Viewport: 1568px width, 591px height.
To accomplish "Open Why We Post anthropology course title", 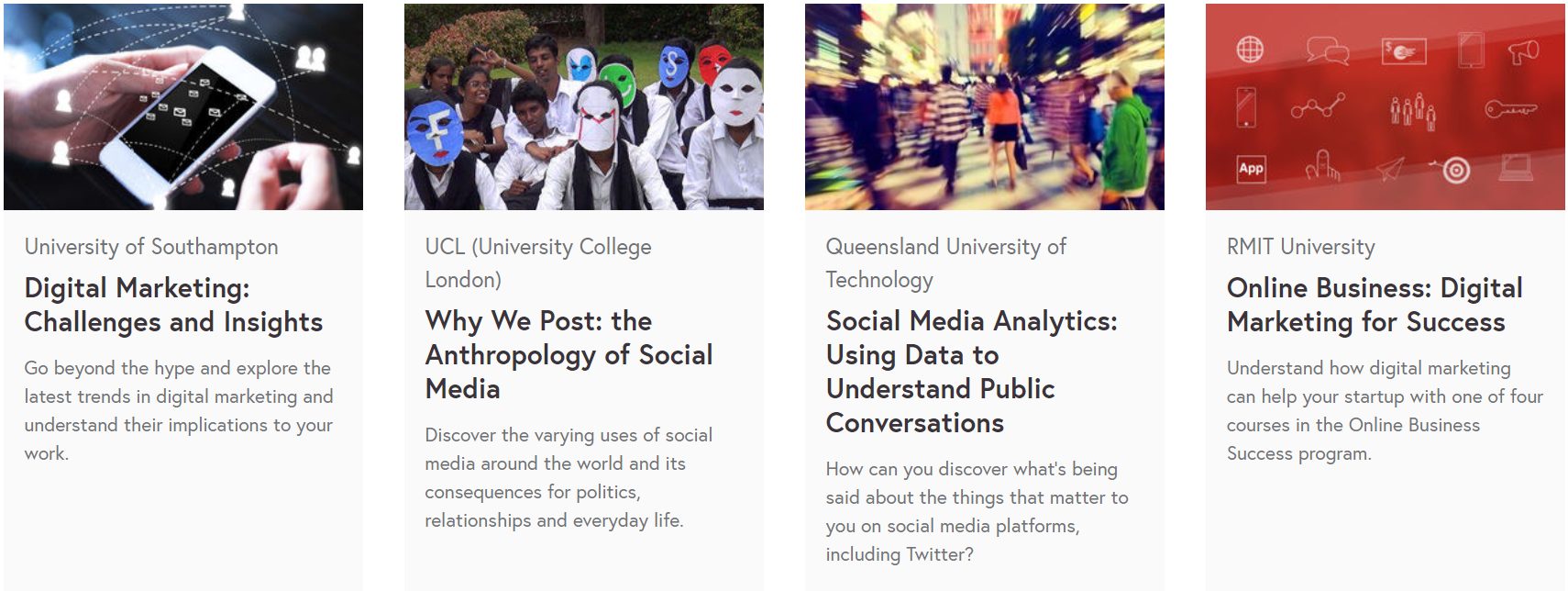I will coord(569,354).
